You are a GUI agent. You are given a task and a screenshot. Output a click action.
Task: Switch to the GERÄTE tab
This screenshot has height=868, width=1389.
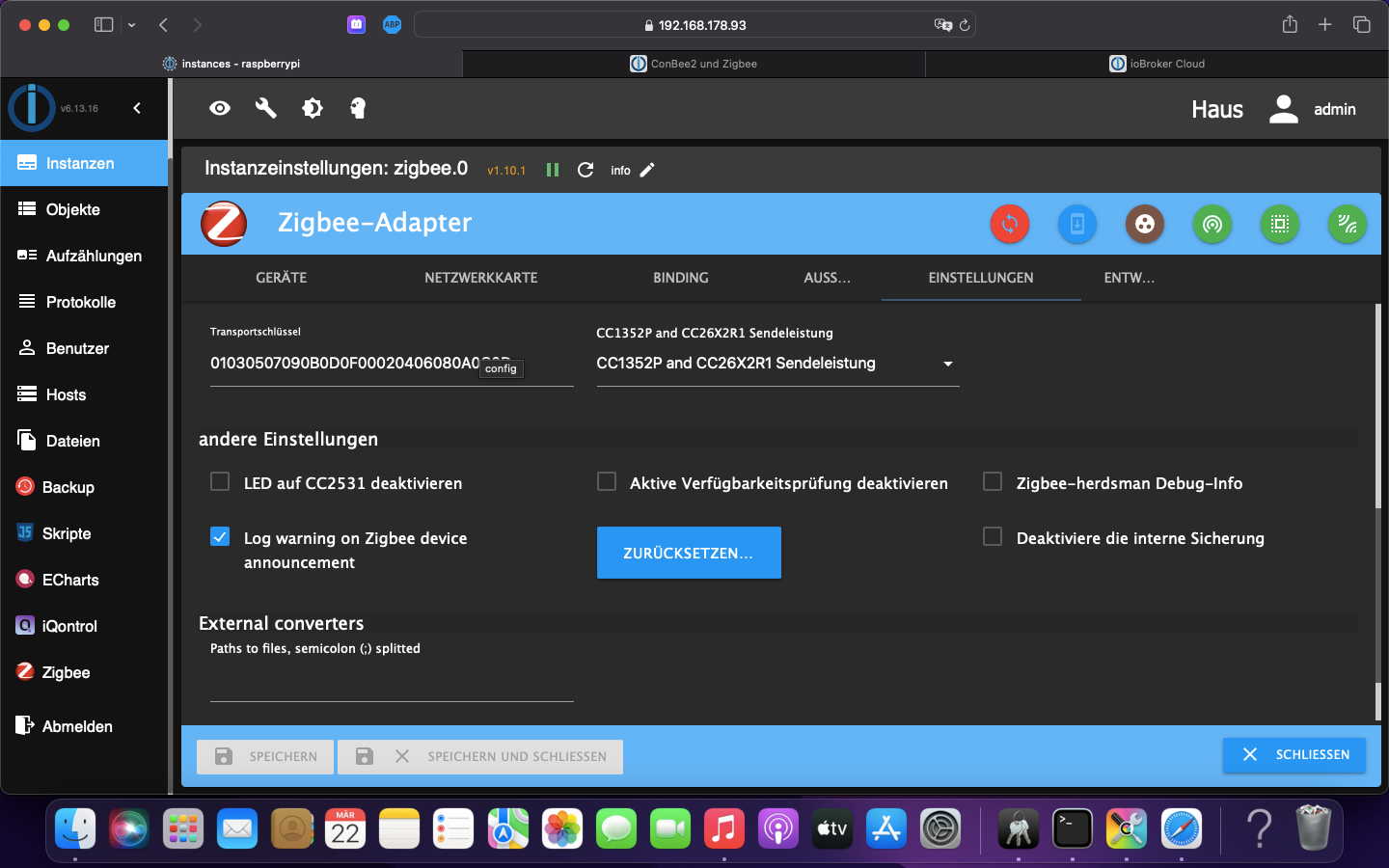pyautogui.click(x=281, y=278)
